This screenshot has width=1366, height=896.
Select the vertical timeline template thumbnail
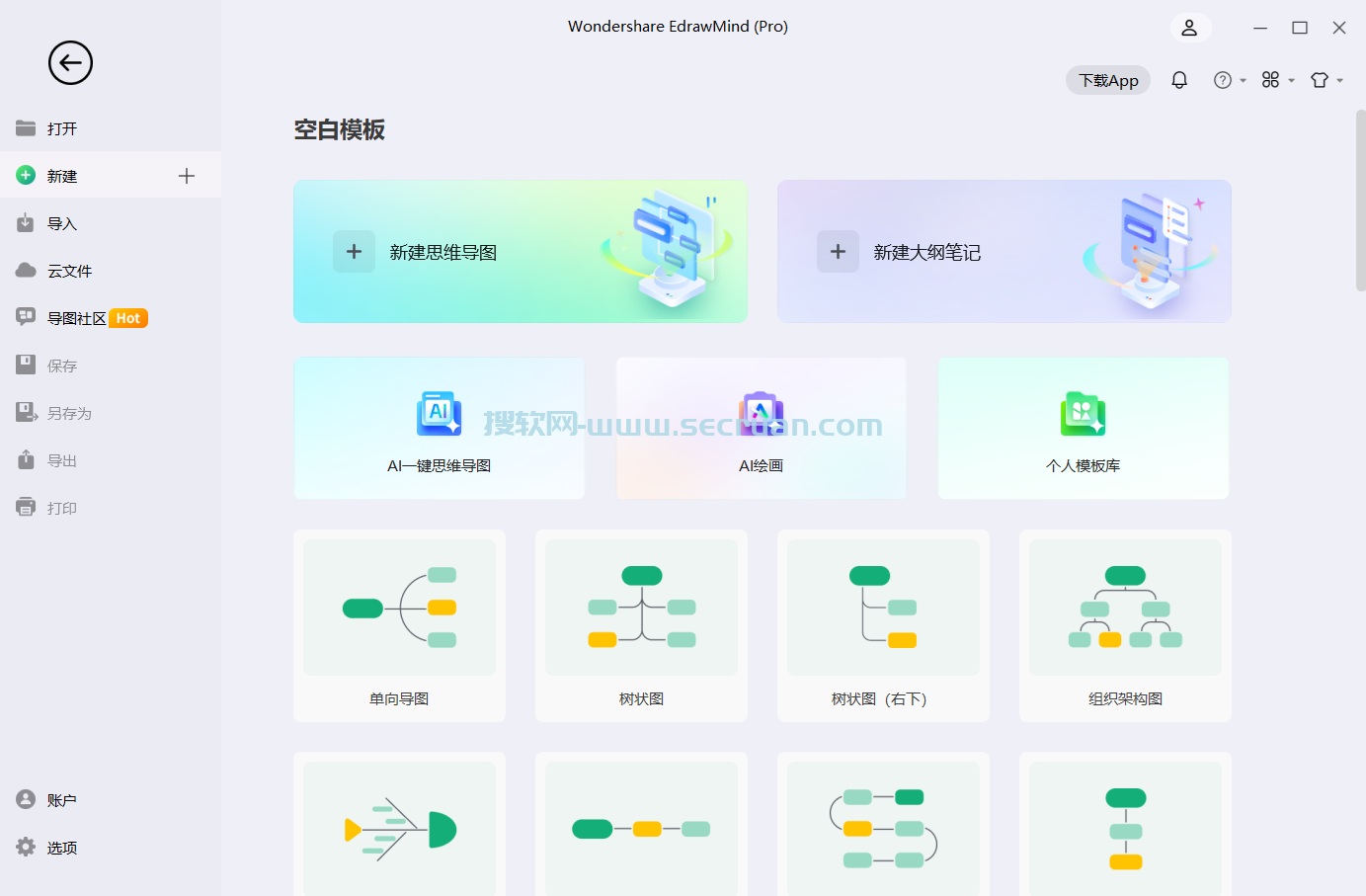tap(1125, 829)
